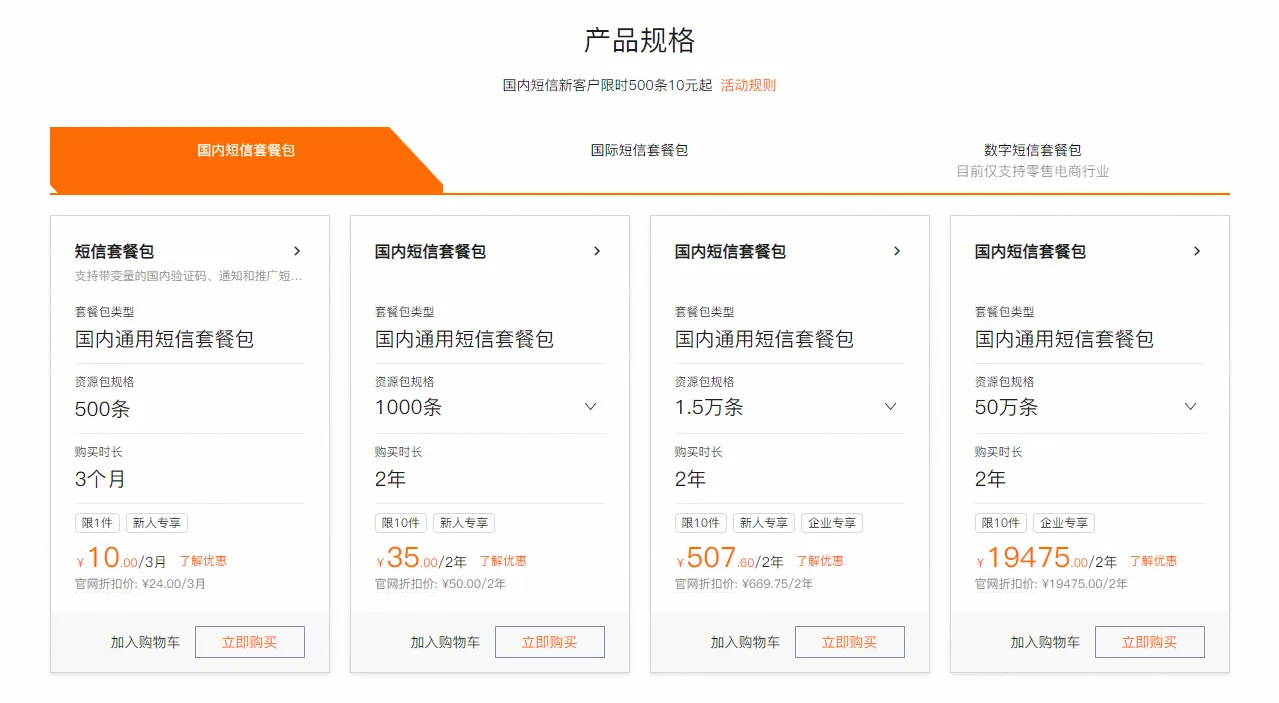Viewport: 1279px width, 703px height.
Task: Click the 官网折扣价: ¥24.00/3月 text
Action: pos(140,584)
